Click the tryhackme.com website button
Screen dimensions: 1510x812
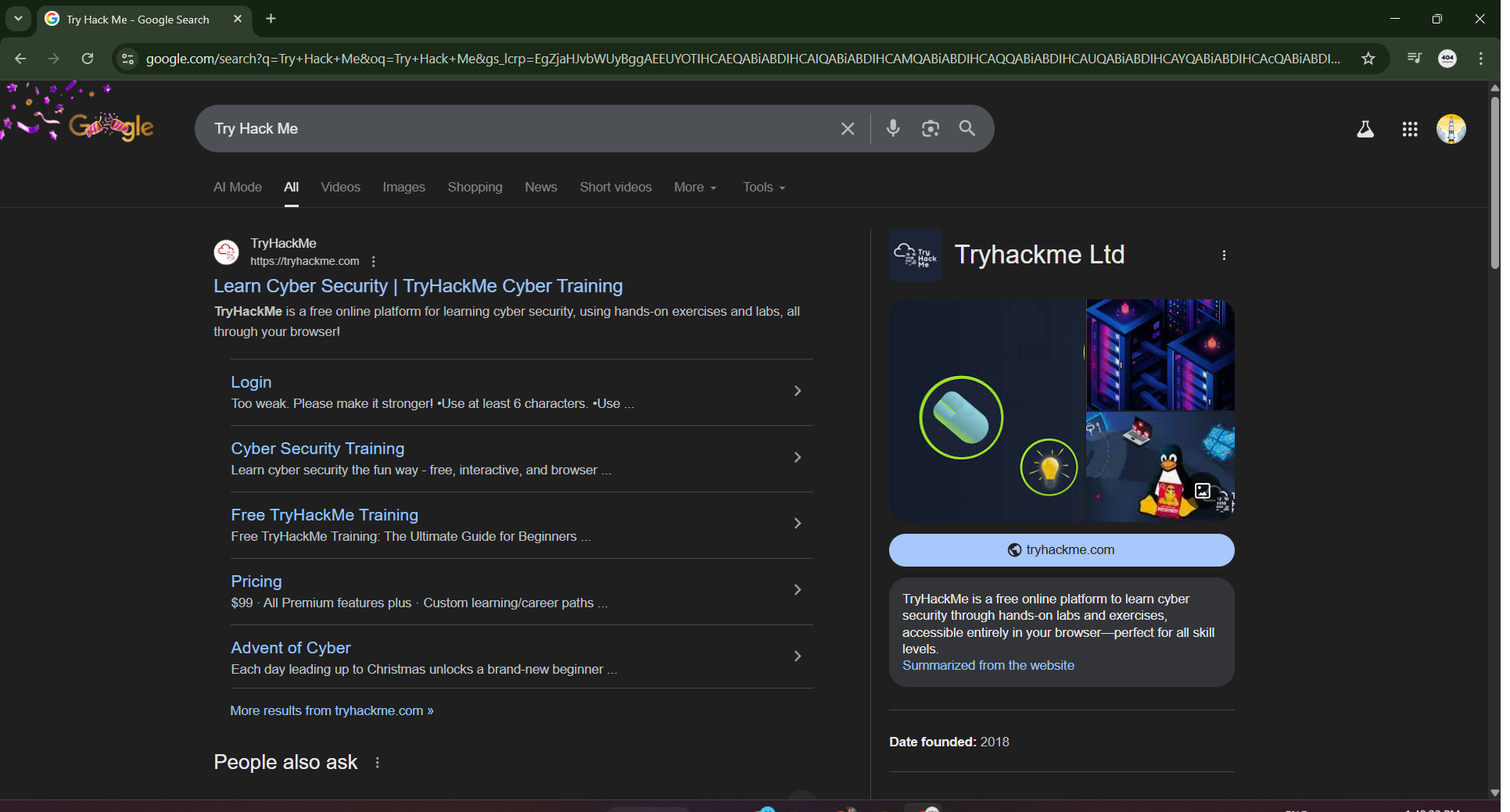coord(1062,550)
